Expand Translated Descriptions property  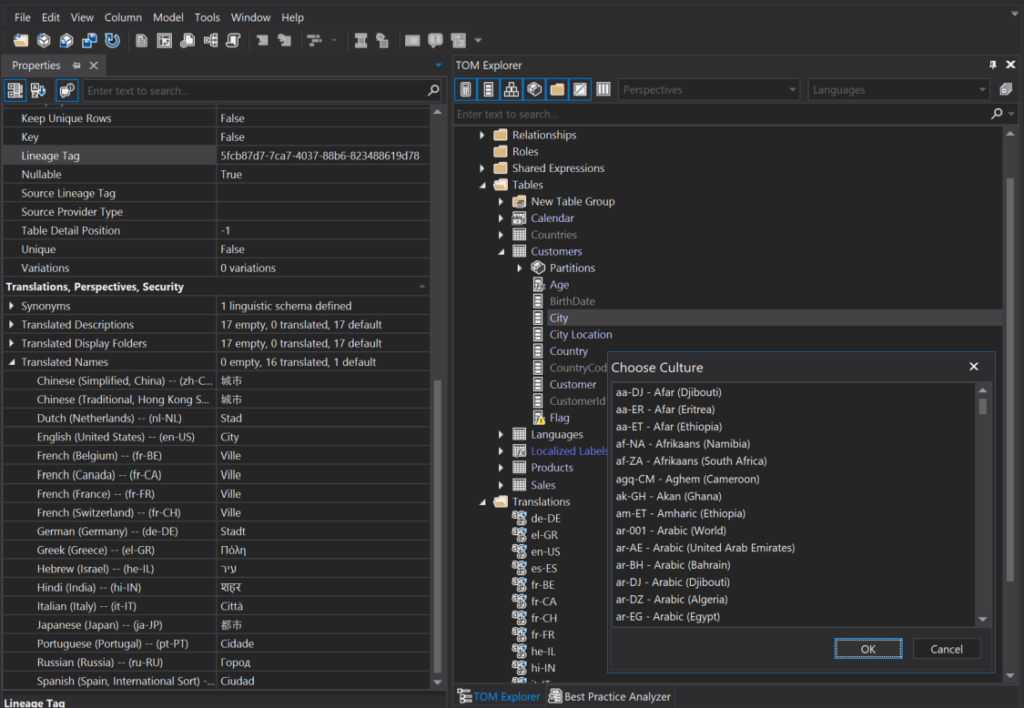(11, 325)
